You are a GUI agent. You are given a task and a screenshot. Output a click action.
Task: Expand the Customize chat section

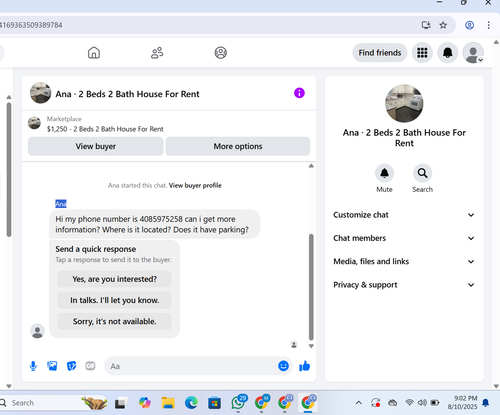(404, 215)
